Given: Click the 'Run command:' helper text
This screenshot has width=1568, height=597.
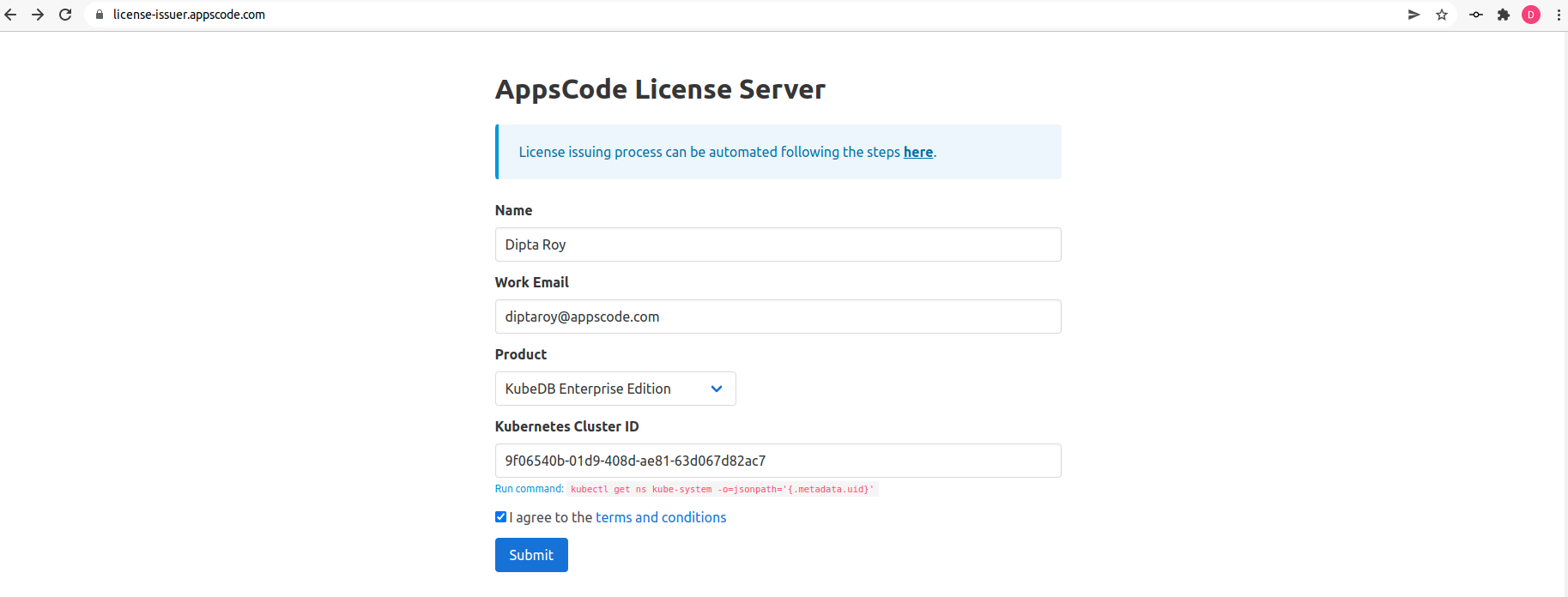Looking at the screenshot, I should pos(529,489).
